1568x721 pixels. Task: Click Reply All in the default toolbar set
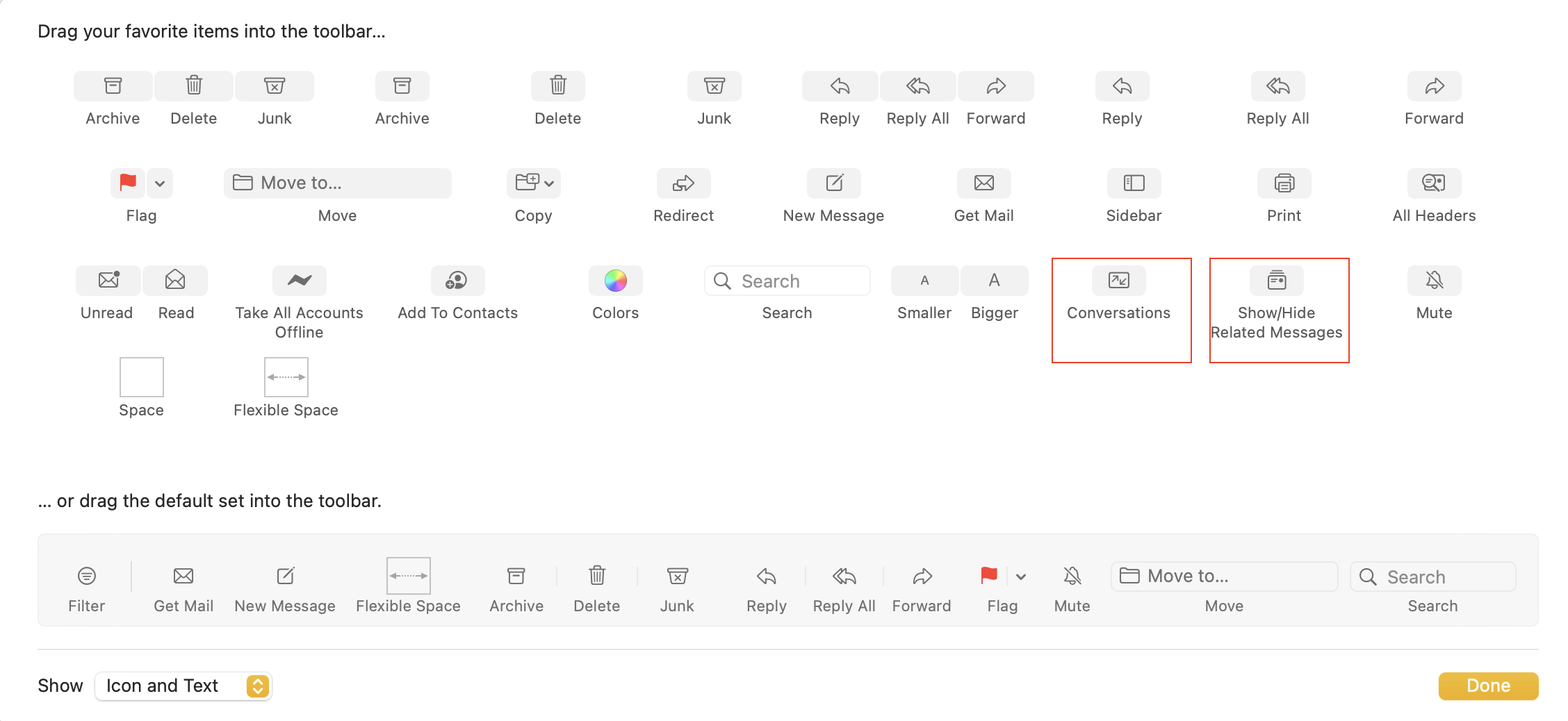point(844,576)
